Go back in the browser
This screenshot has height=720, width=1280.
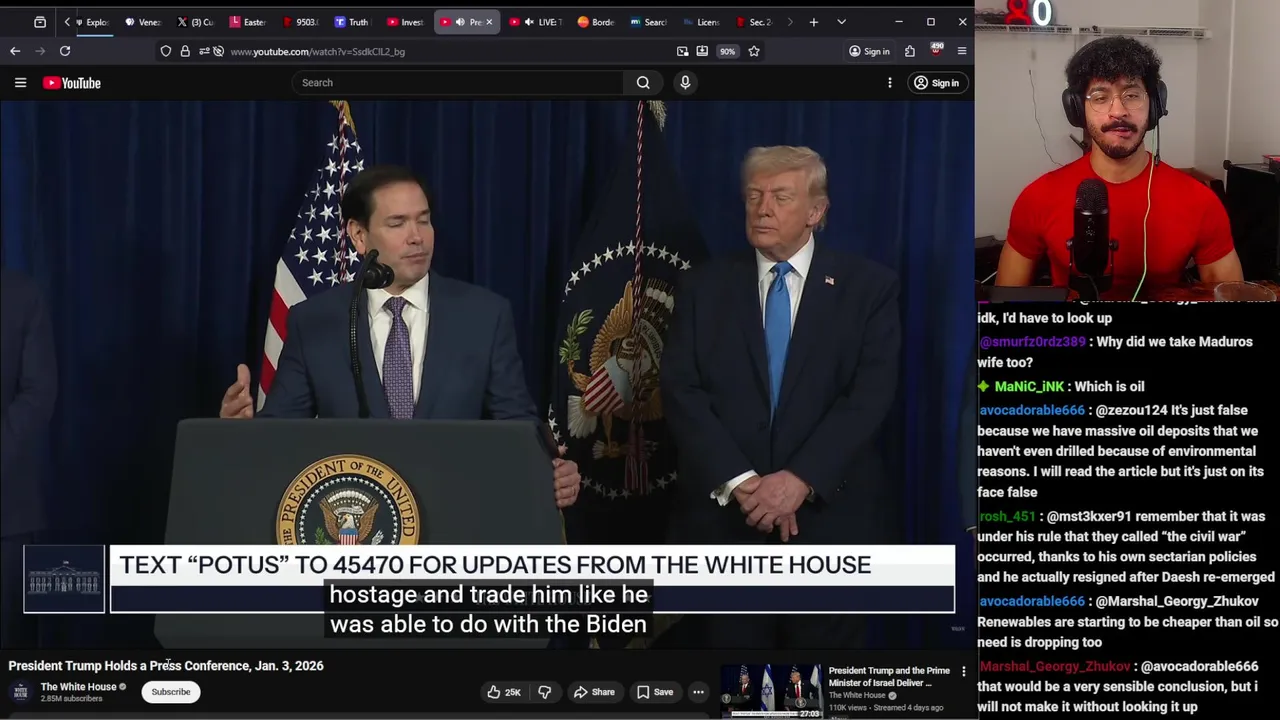click(15, 51)
